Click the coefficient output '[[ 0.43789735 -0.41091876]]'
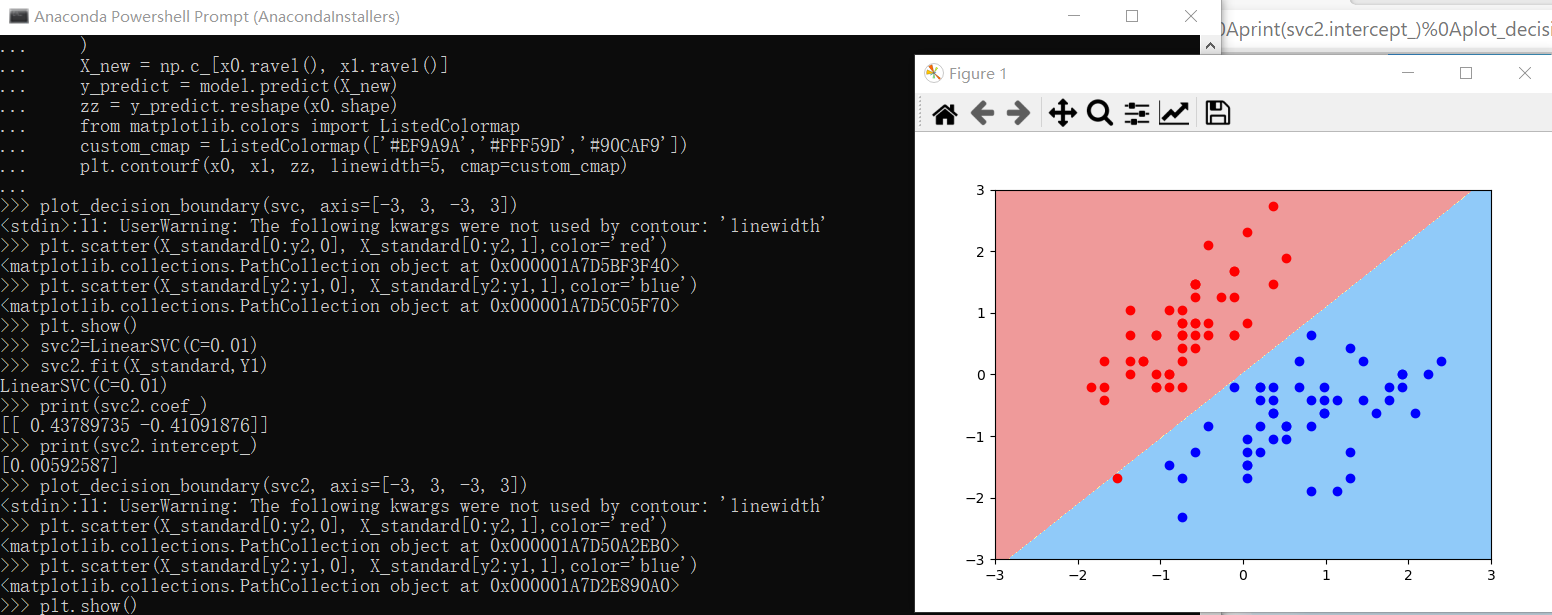Screen dimensions: 1552x615 135,426
